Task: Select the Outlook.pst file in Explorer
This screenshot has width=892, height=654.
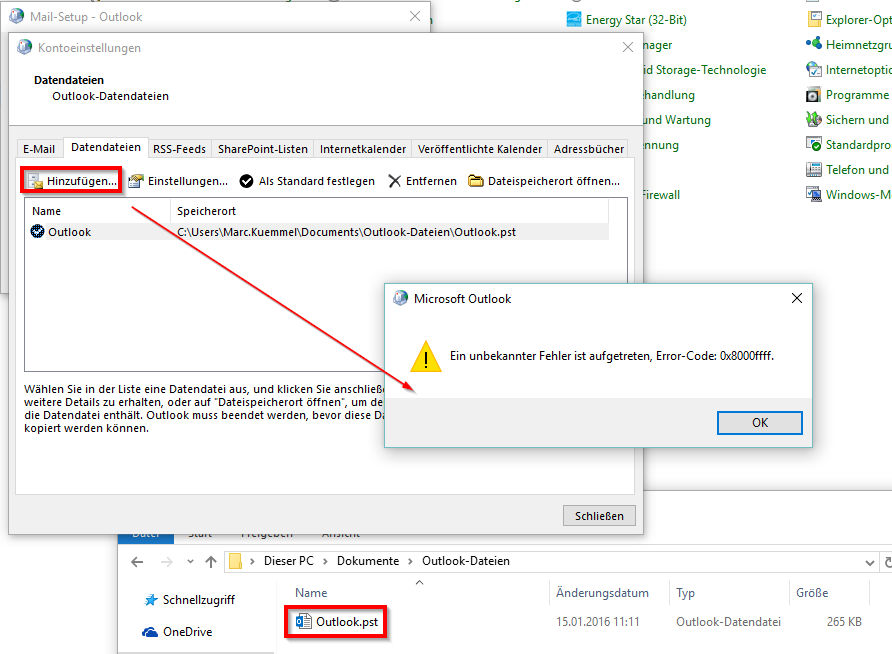Action: (346, 622)
